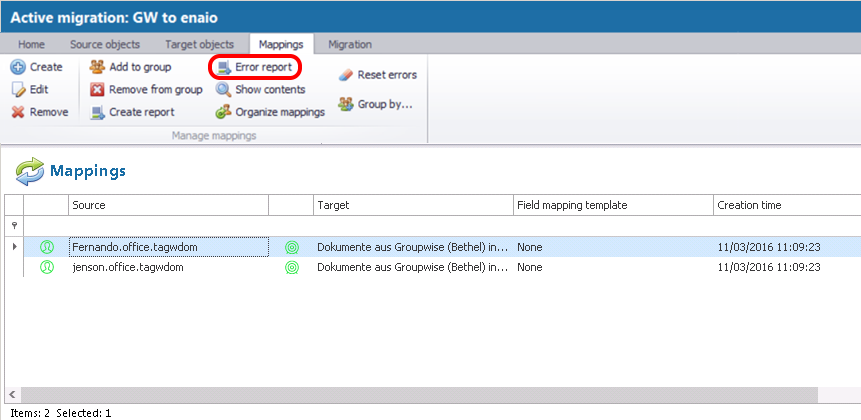Go to the Target objects tab
861x420 pixels.
click(200, 44)
